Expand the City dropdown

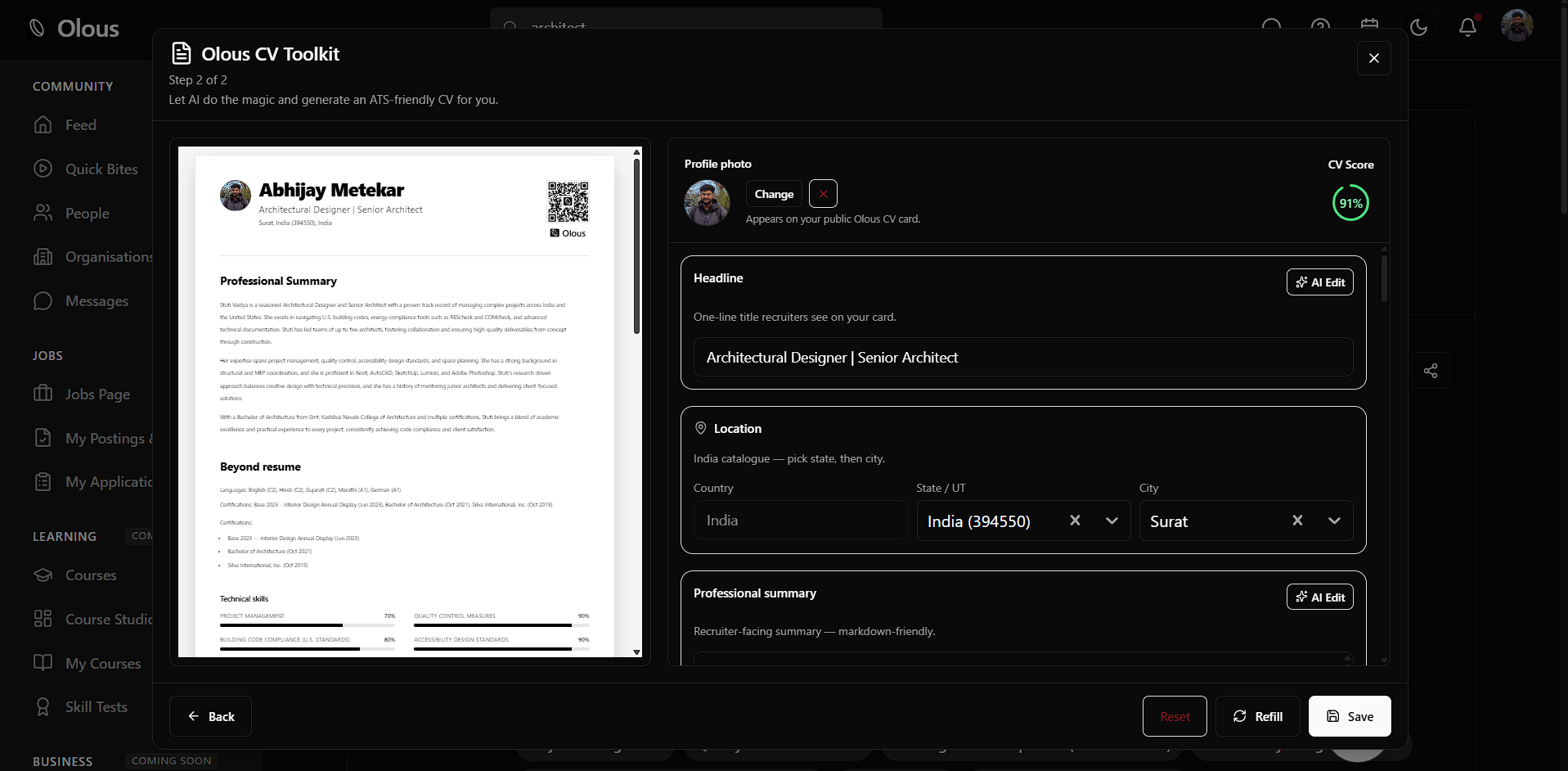[x=1334, y=521]
